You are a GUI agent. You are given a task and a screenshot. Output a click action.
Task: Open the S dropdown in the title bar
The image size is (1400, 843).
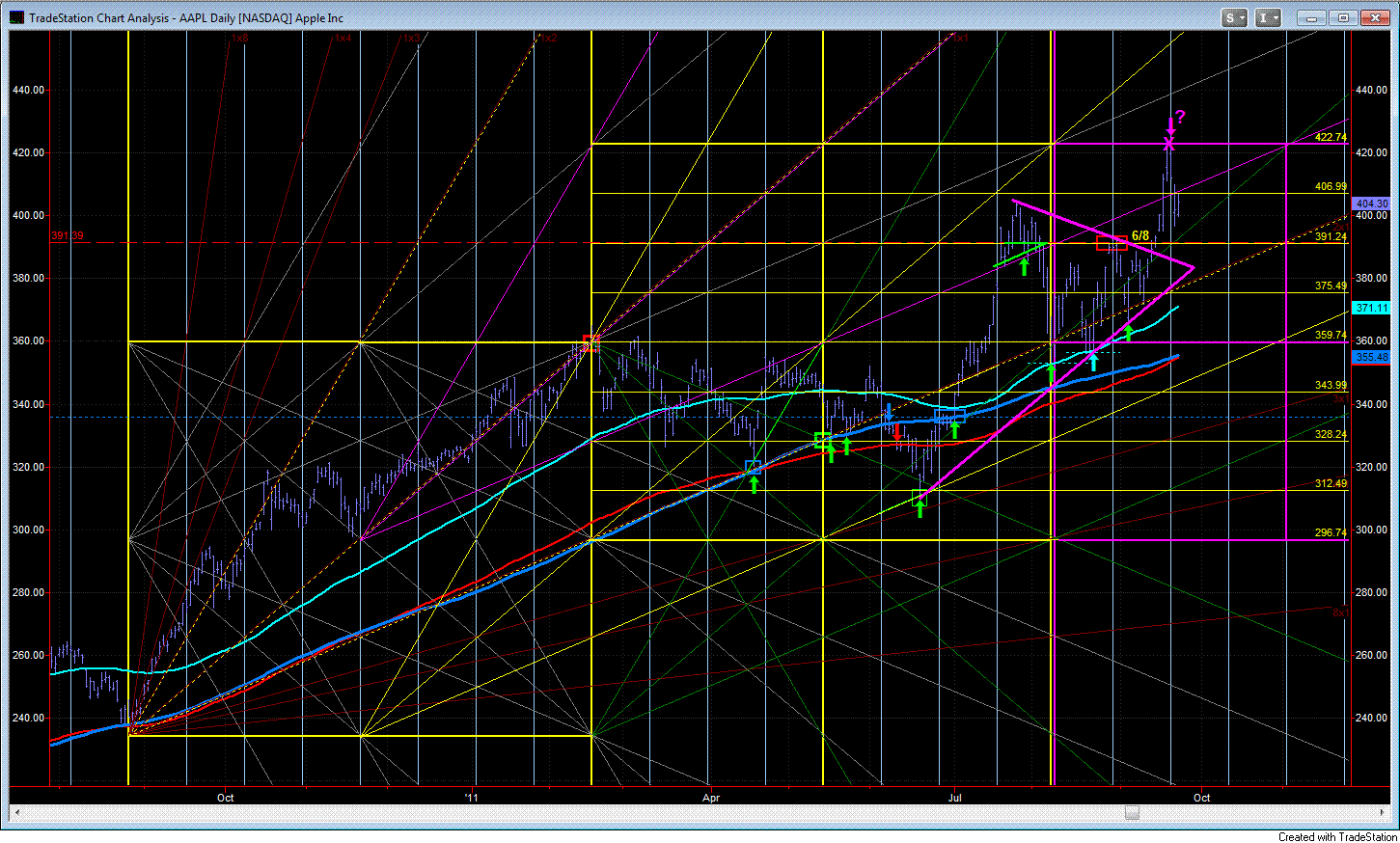pos(1236,17)
